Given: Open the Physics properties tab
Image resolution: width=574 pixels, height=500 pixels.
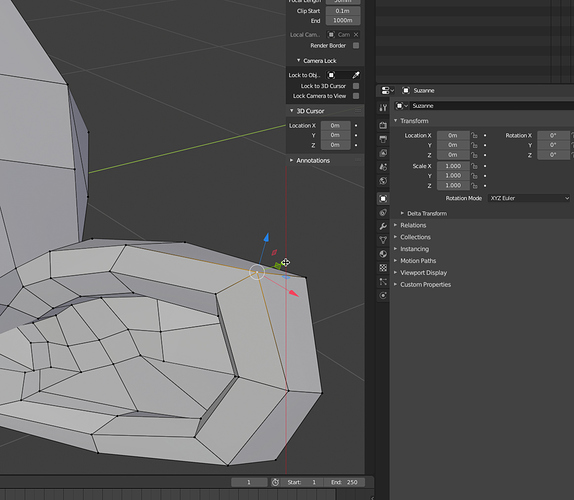Looking at the screenshot, I should click(x=383, y=296).
